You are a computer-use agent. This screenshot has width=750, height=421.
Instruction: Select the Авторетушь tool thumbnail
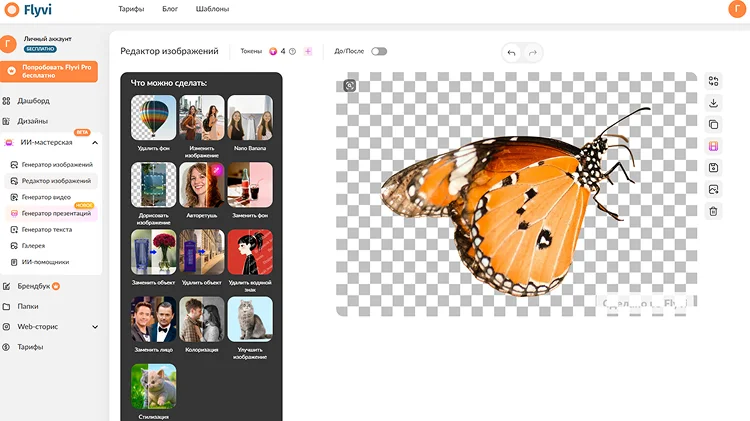coord(202,185)
